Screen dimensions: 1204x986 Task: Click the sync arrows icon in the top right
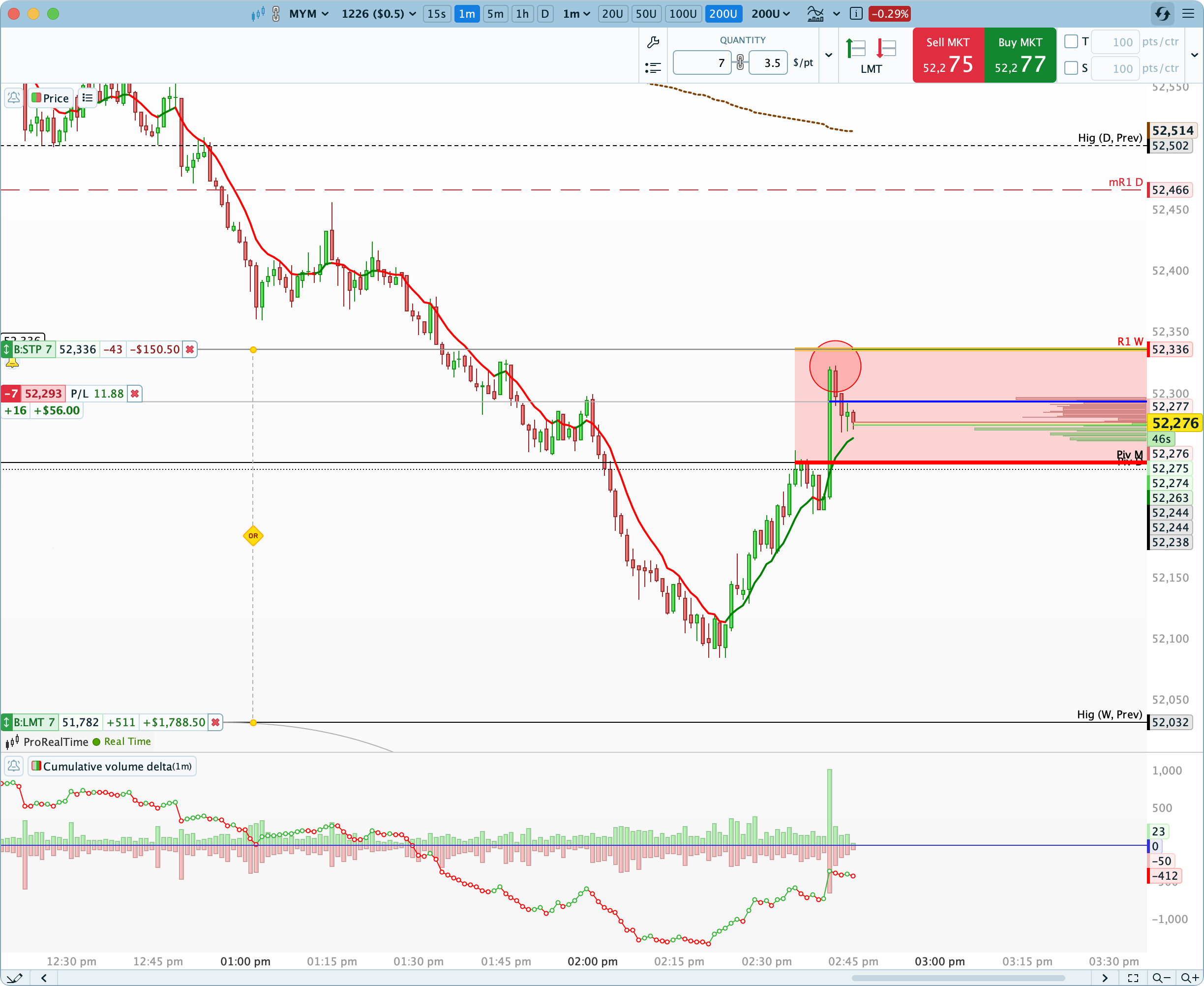[1162, 14]
